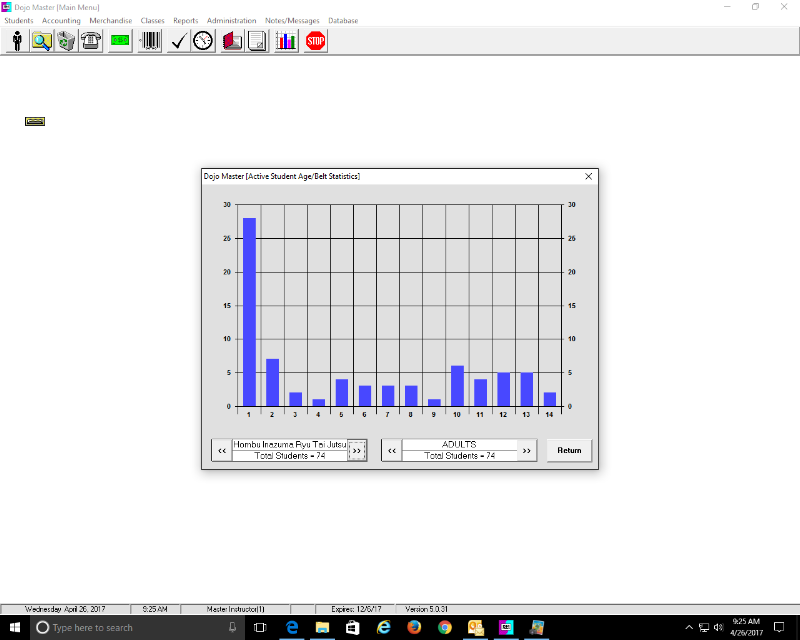Open the Classes menu
The image size is (800, 640).
(x=153, y=20)
